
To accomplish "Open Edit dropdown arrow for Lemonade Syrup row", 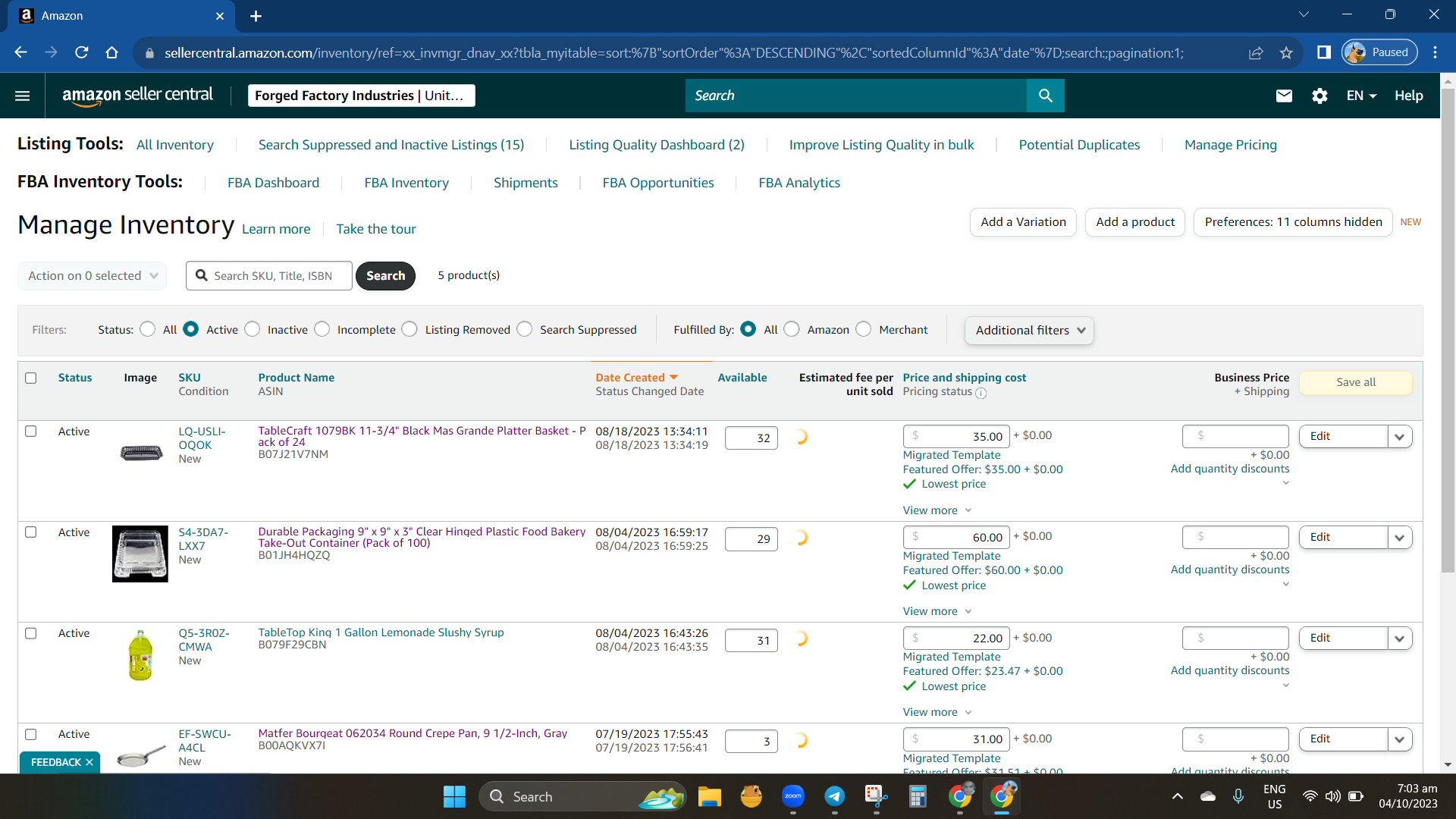I will coord(1400,639).
